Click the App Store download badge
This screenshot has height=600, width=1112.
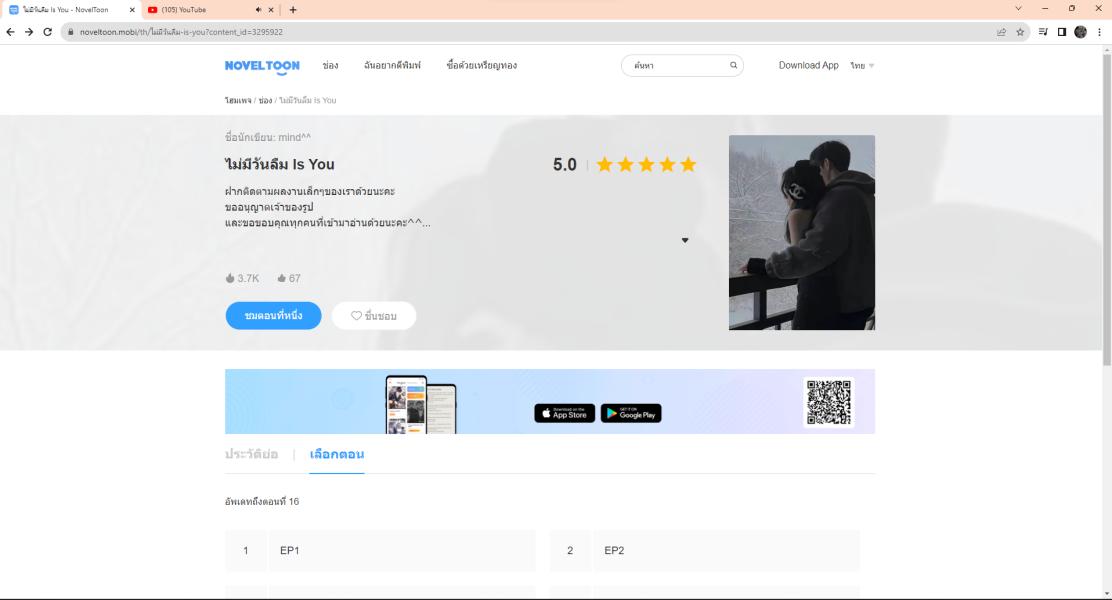pos(564,413)
